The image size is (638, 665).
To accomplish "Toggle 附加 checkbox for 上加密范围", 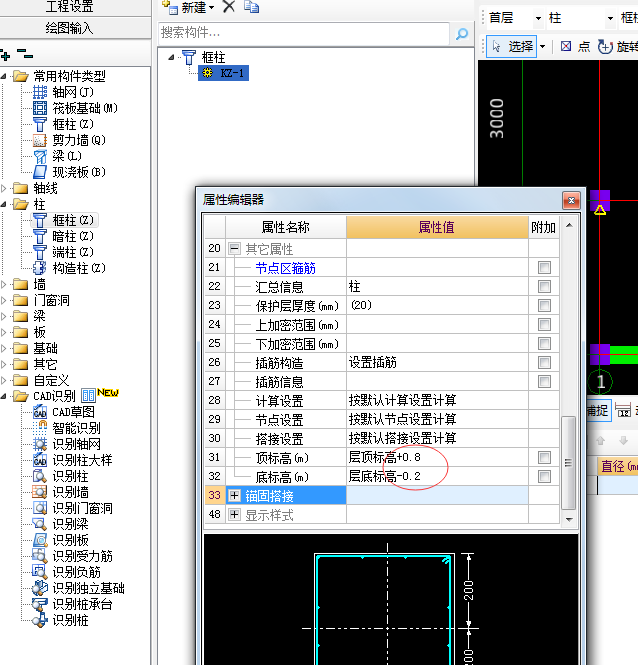I will pyautogui.click(x=544, y=325).
